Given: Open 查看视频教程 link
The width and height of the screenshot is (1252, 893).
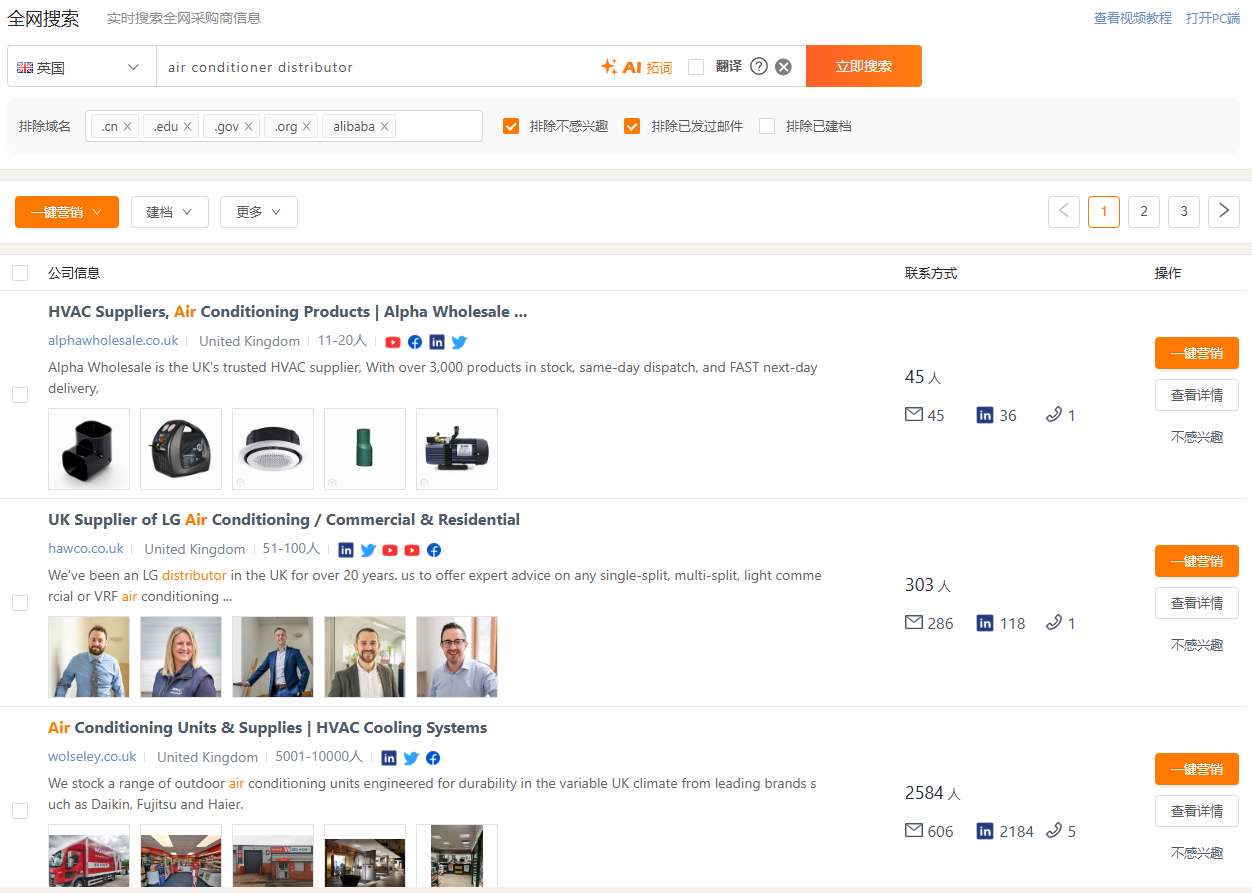Looking at the screenshot, I should pyautogui.click(x=1133, y=18).
